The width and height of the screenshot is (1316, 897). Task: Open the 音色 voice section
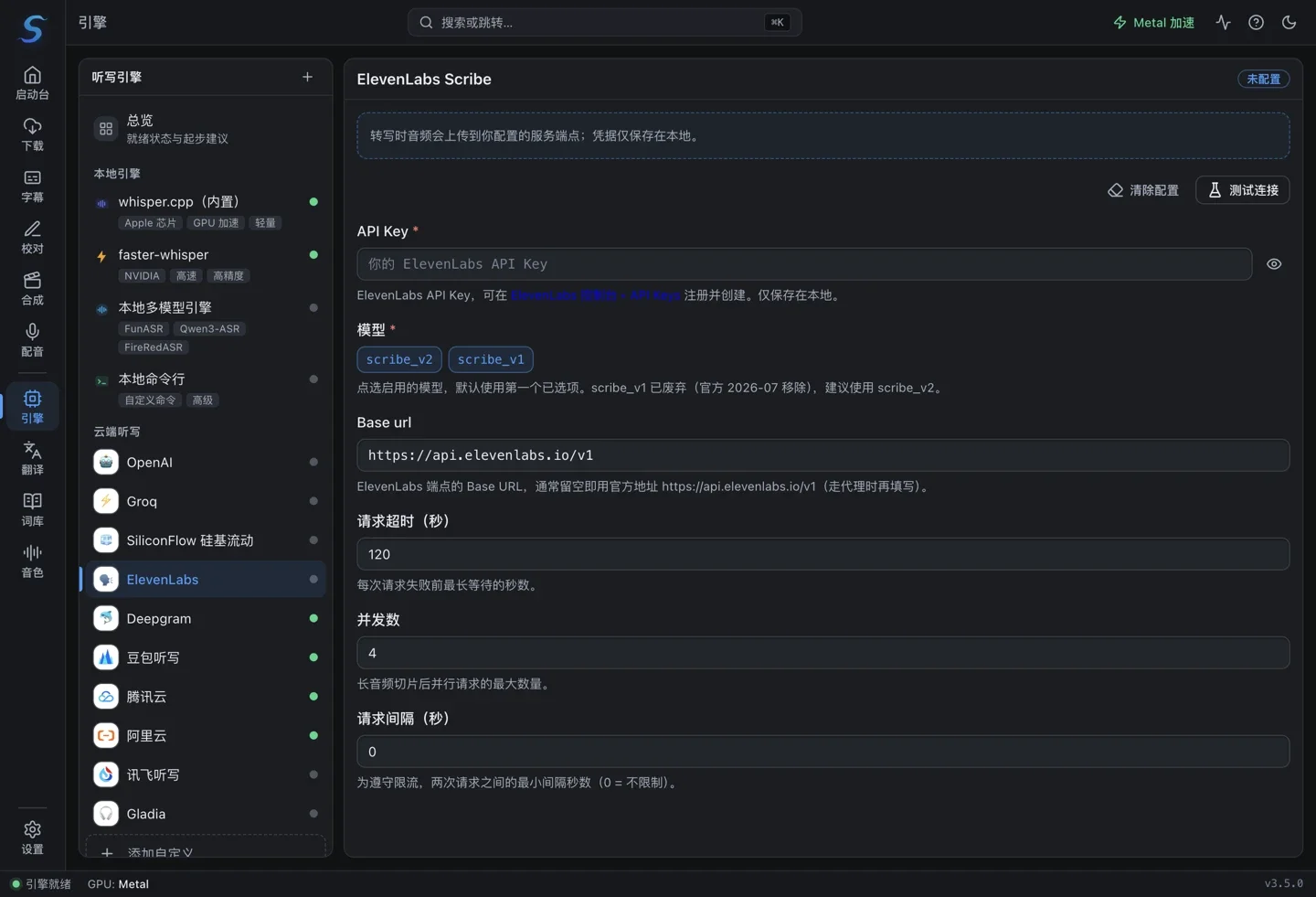click(x=32, y=560)
